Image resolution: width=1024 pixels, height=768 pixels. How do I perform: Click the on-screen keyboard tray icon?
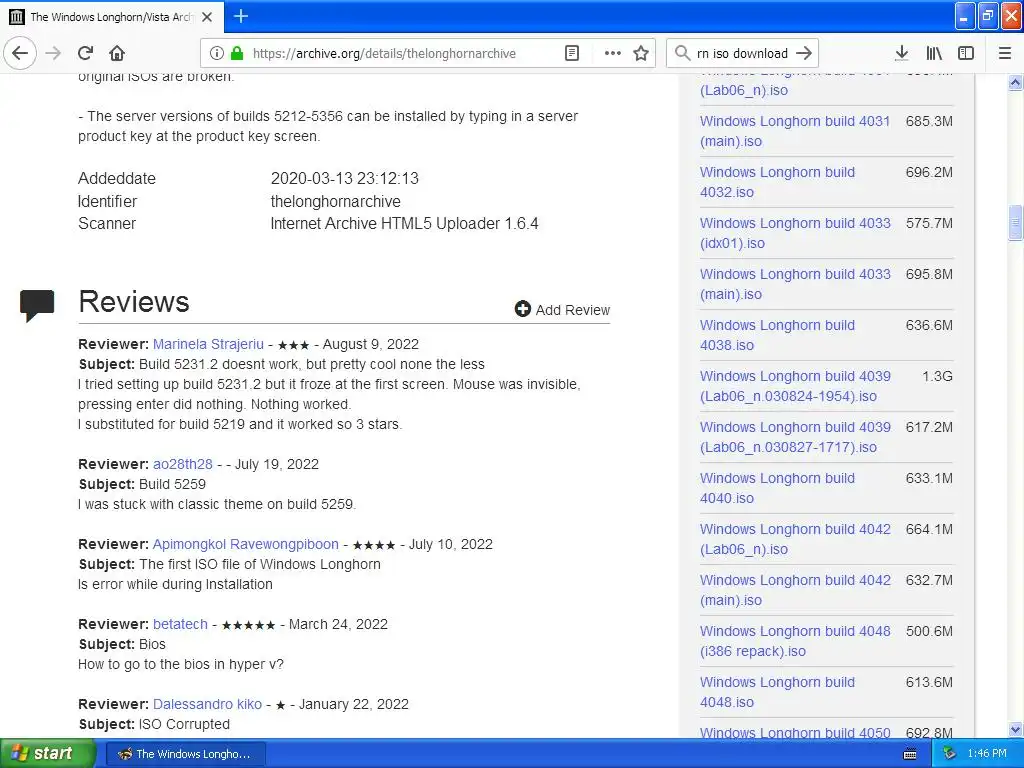910,754
